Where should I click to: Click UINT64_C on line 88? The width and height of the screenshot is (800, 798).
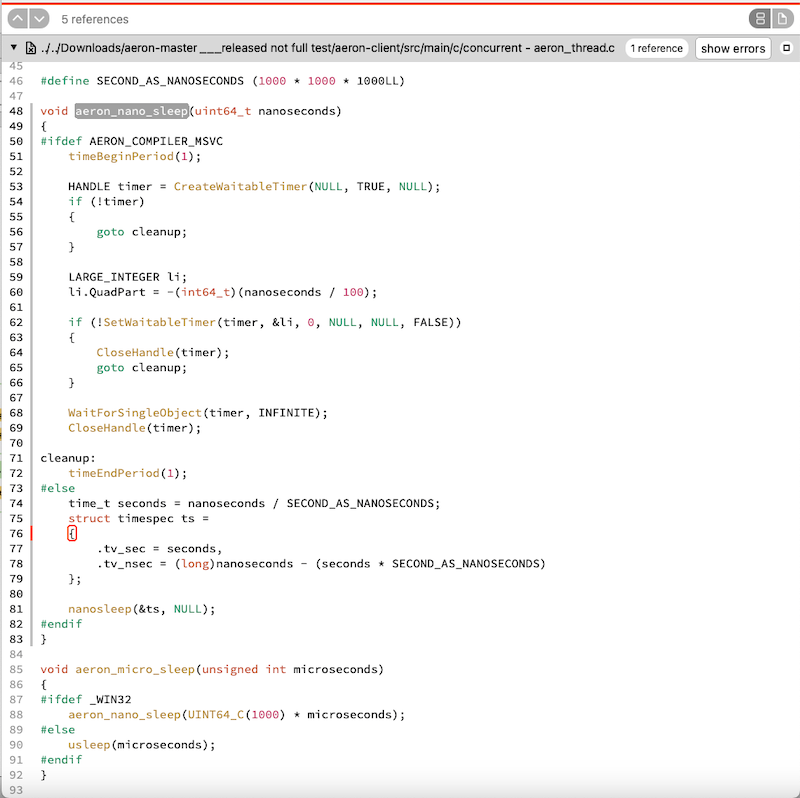pos(216,715)
